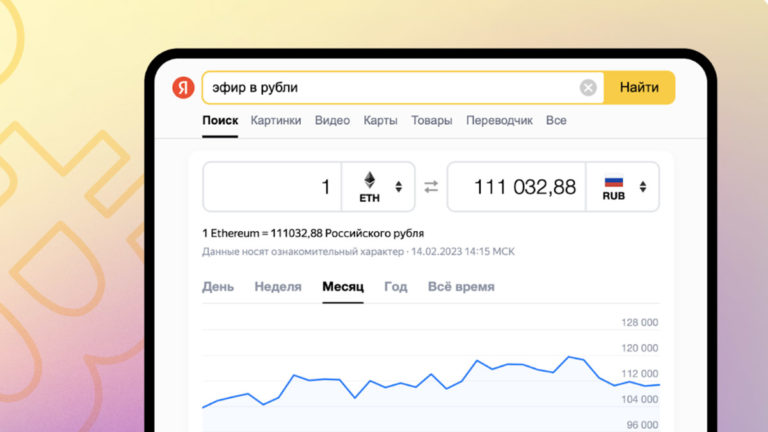Screen dimensions: 768x432
Task: Click the search box with эфир в рубли
Action: [x=390, y=88]
